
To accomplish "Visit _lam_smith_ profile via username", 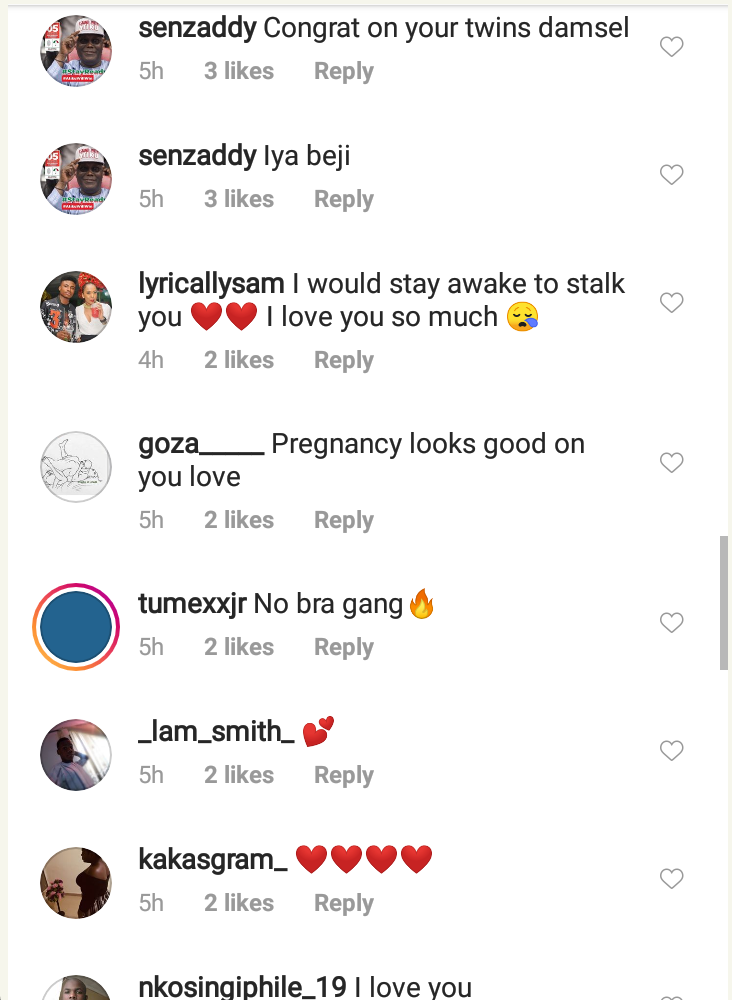I will (216, 732).
